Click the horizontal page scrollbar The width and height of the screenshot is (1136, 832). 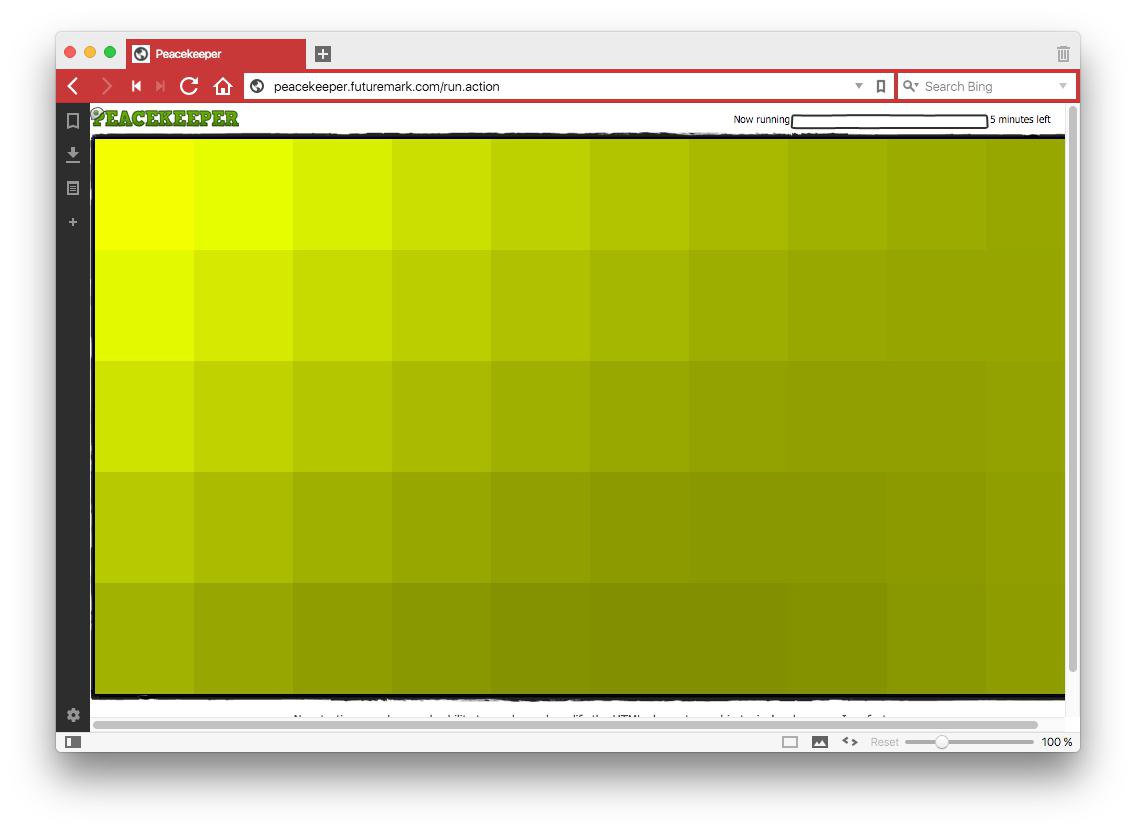(x=565, y=725)
